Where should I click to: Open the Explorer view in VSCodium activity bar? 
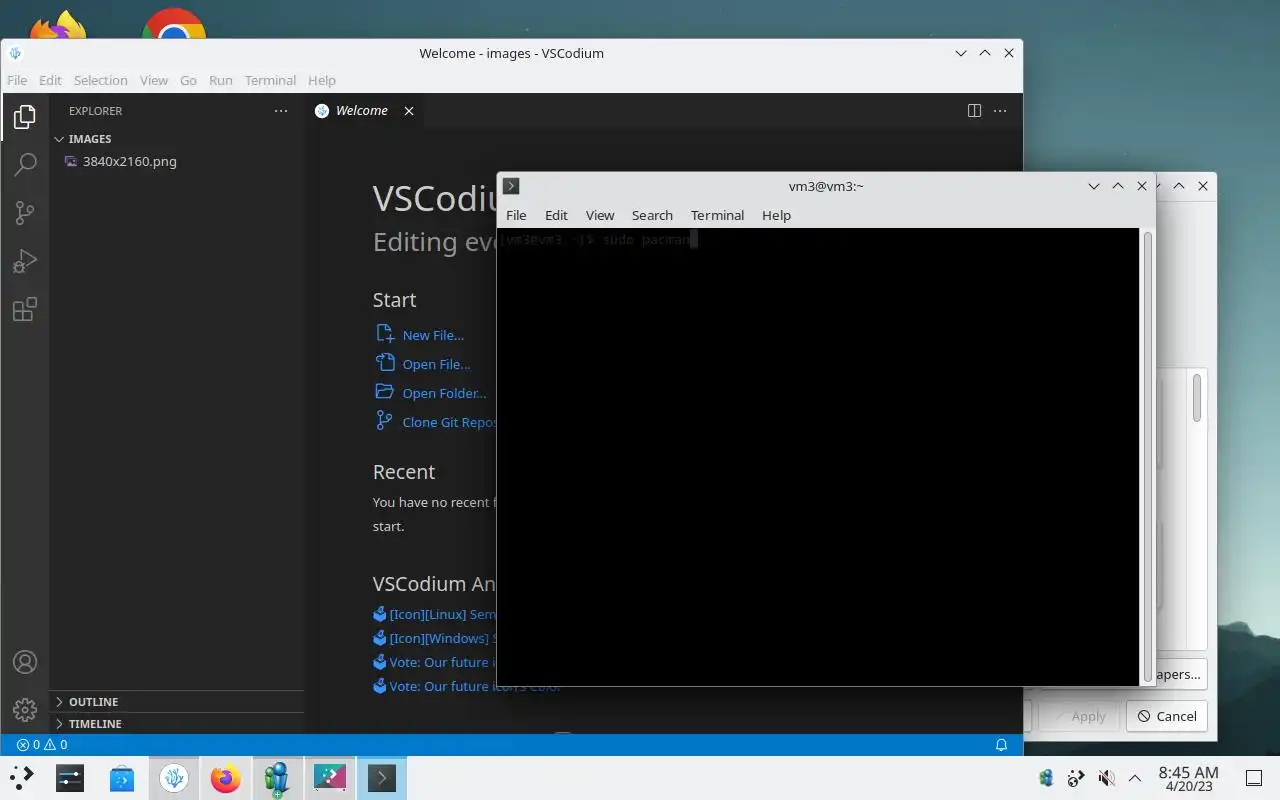[25, 117]
